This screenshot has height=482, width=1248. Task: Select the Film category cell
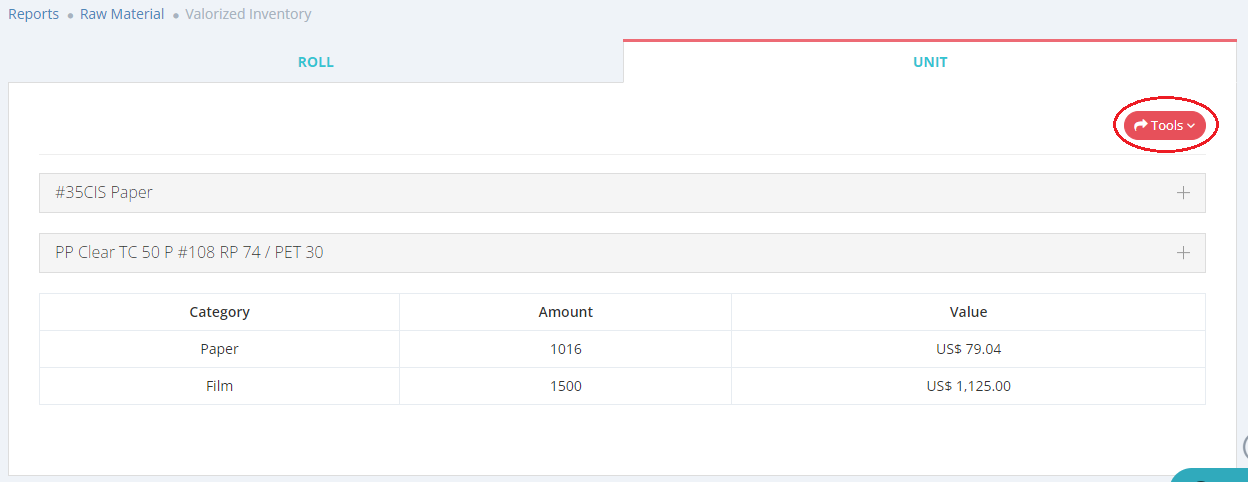(x=219, y=386)
